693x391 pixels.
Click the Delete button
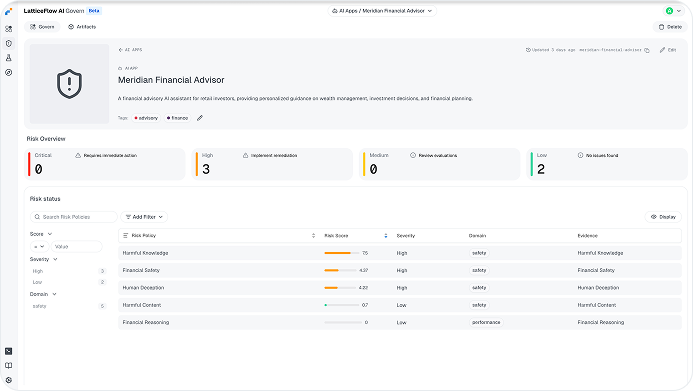670,27
